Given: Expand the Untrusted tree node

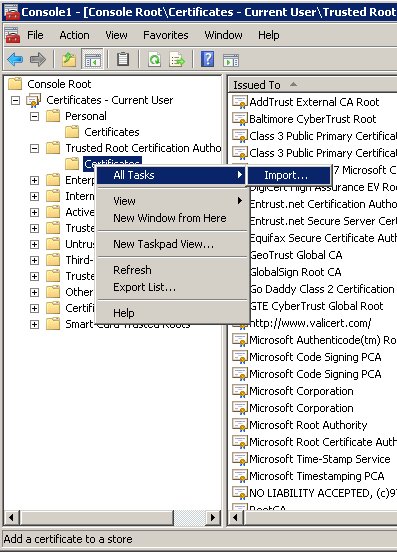Looking at the screenshot, I should click(34, 244).
